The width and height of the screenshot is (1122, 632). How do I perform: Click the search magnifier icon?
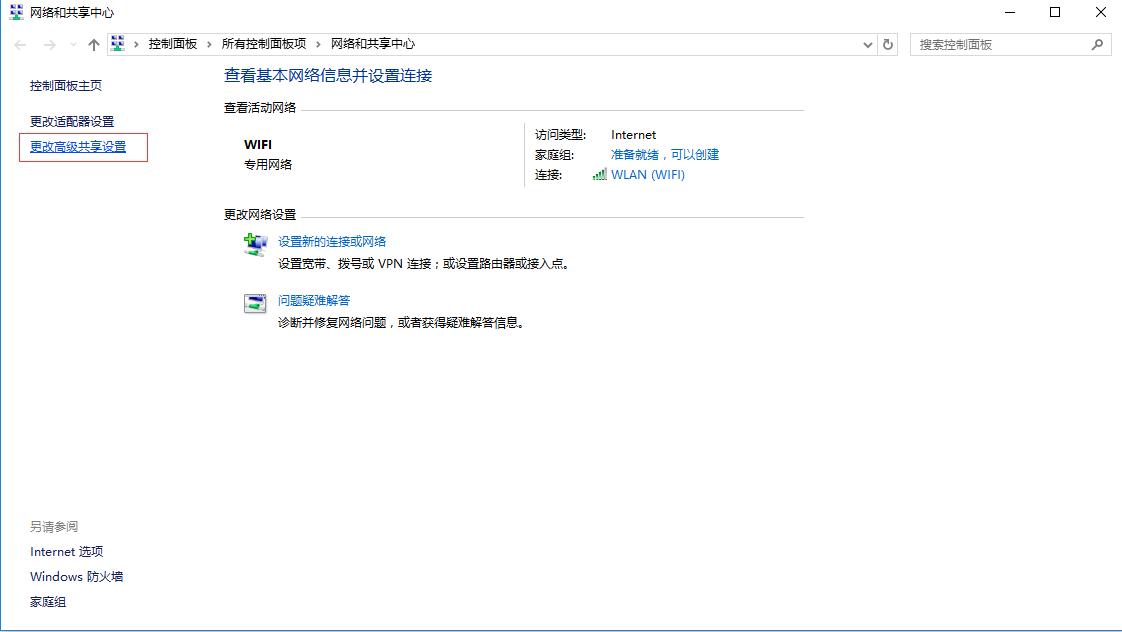click(1098, 44)
